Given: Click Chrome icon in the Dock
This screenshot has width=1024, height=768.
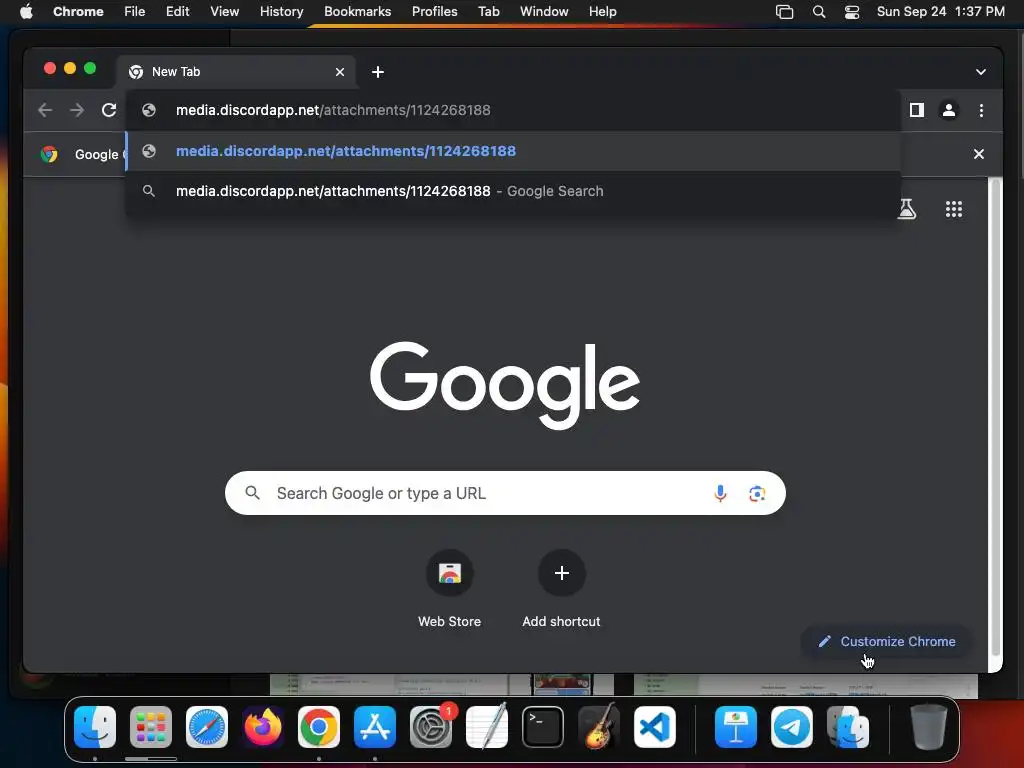Looking at the screenshot, I should point(319,727).
